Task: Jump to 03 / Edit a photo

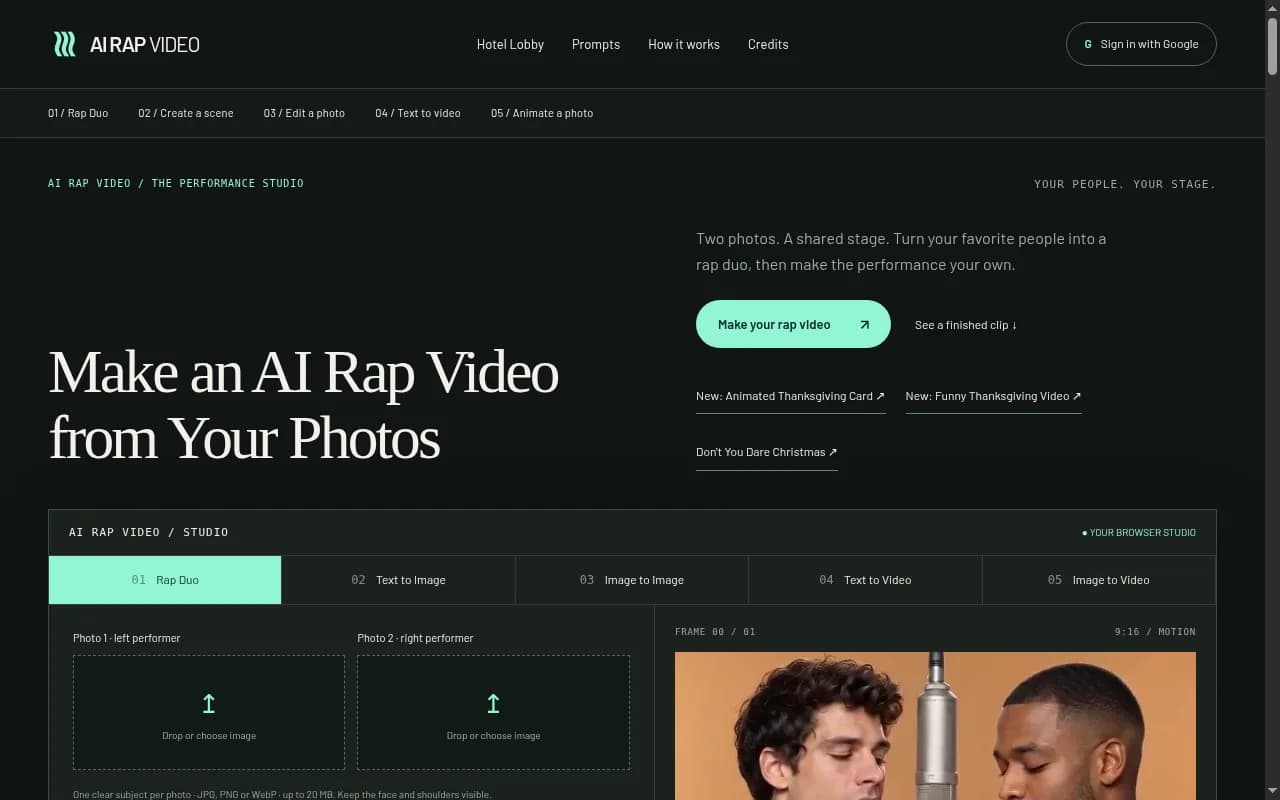Action: pyautogui.click(x=304, y=113)
